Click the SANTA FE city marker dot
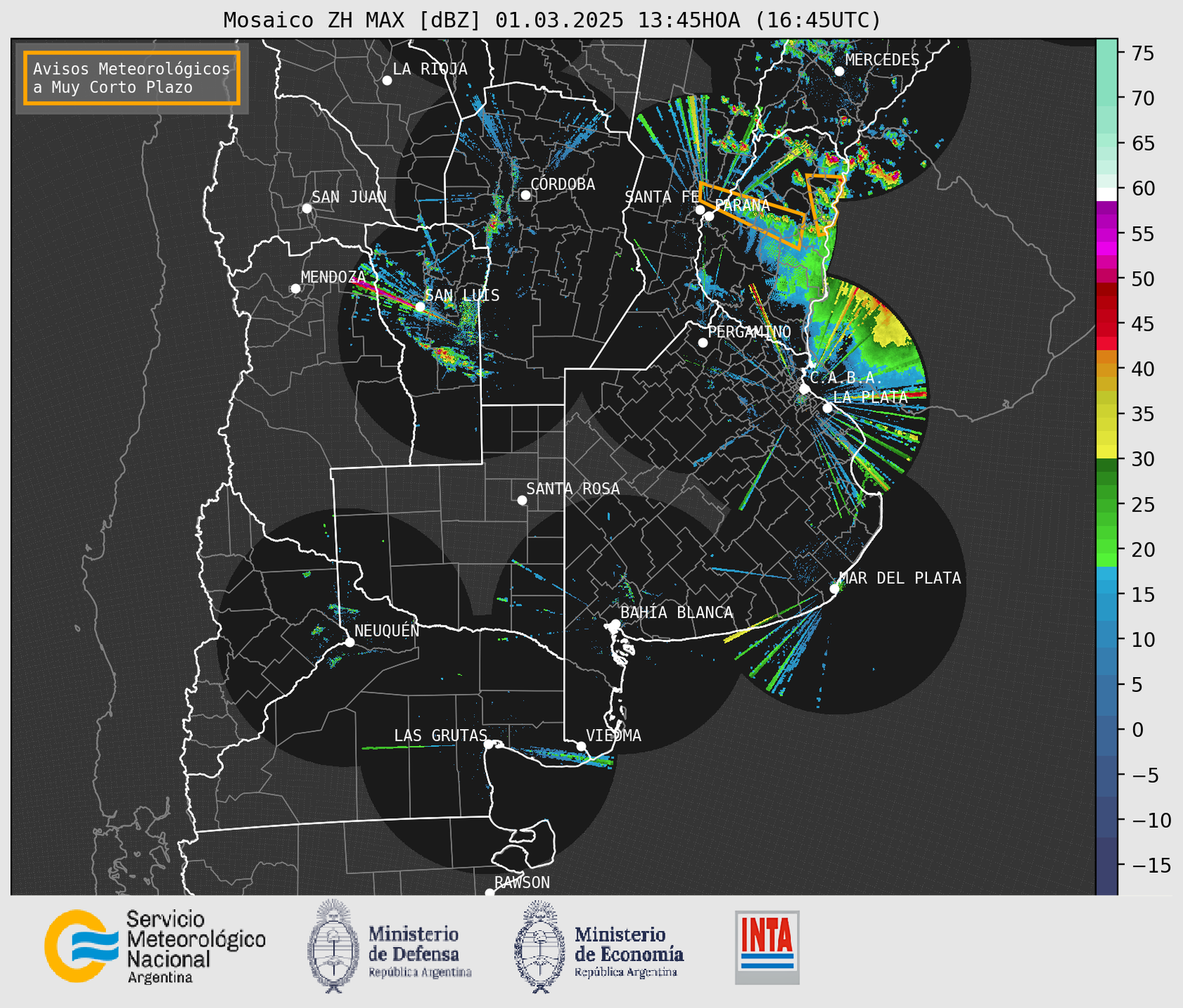1183x1008 pixels. click(700, 210)
